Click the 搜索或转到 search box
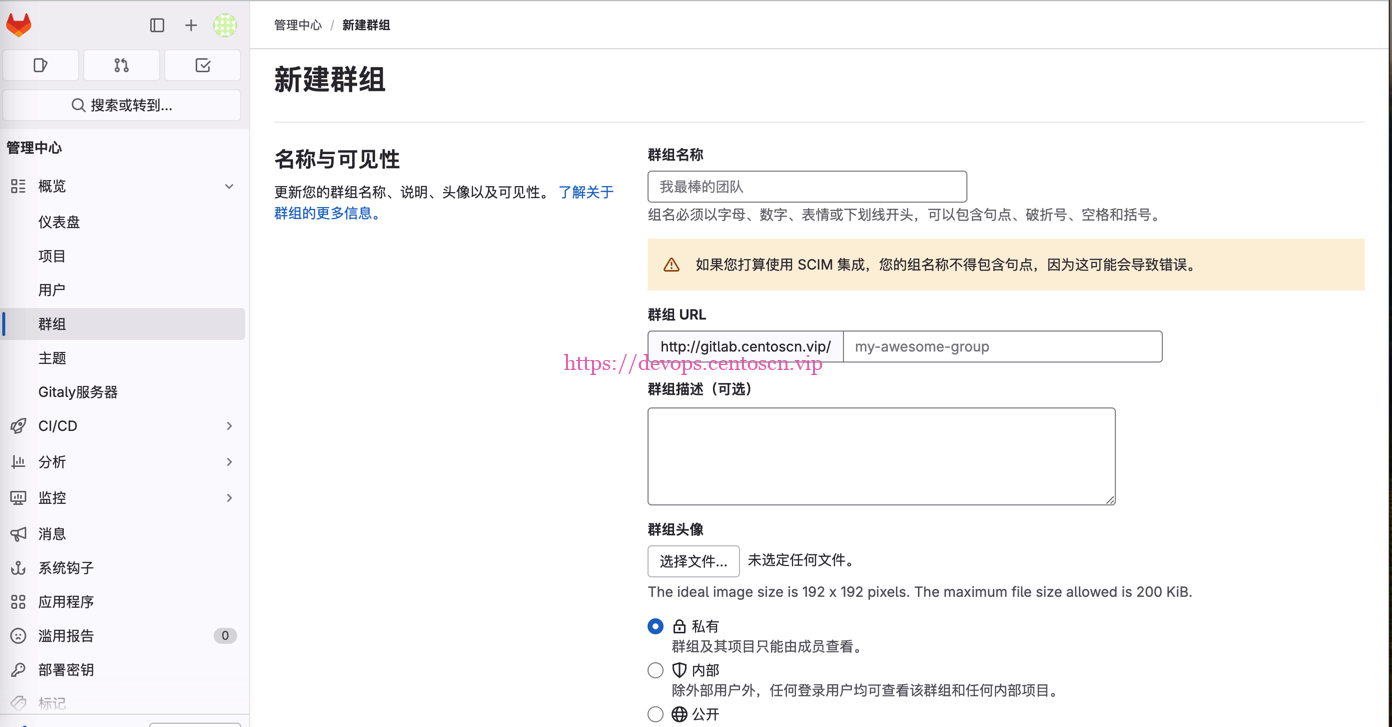Screen dimensions: 1392x727 tap(122, 105)
